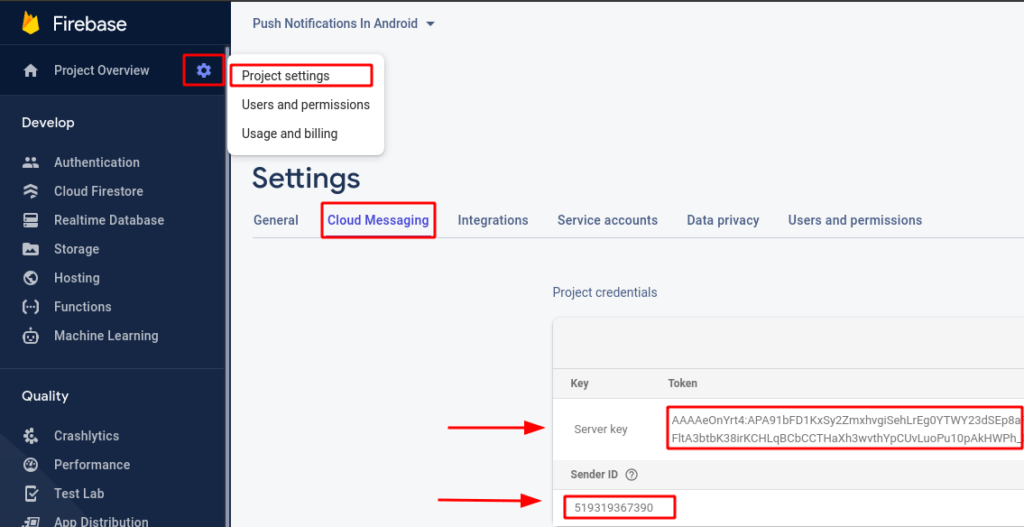Click the Key column header

[579, 383]
